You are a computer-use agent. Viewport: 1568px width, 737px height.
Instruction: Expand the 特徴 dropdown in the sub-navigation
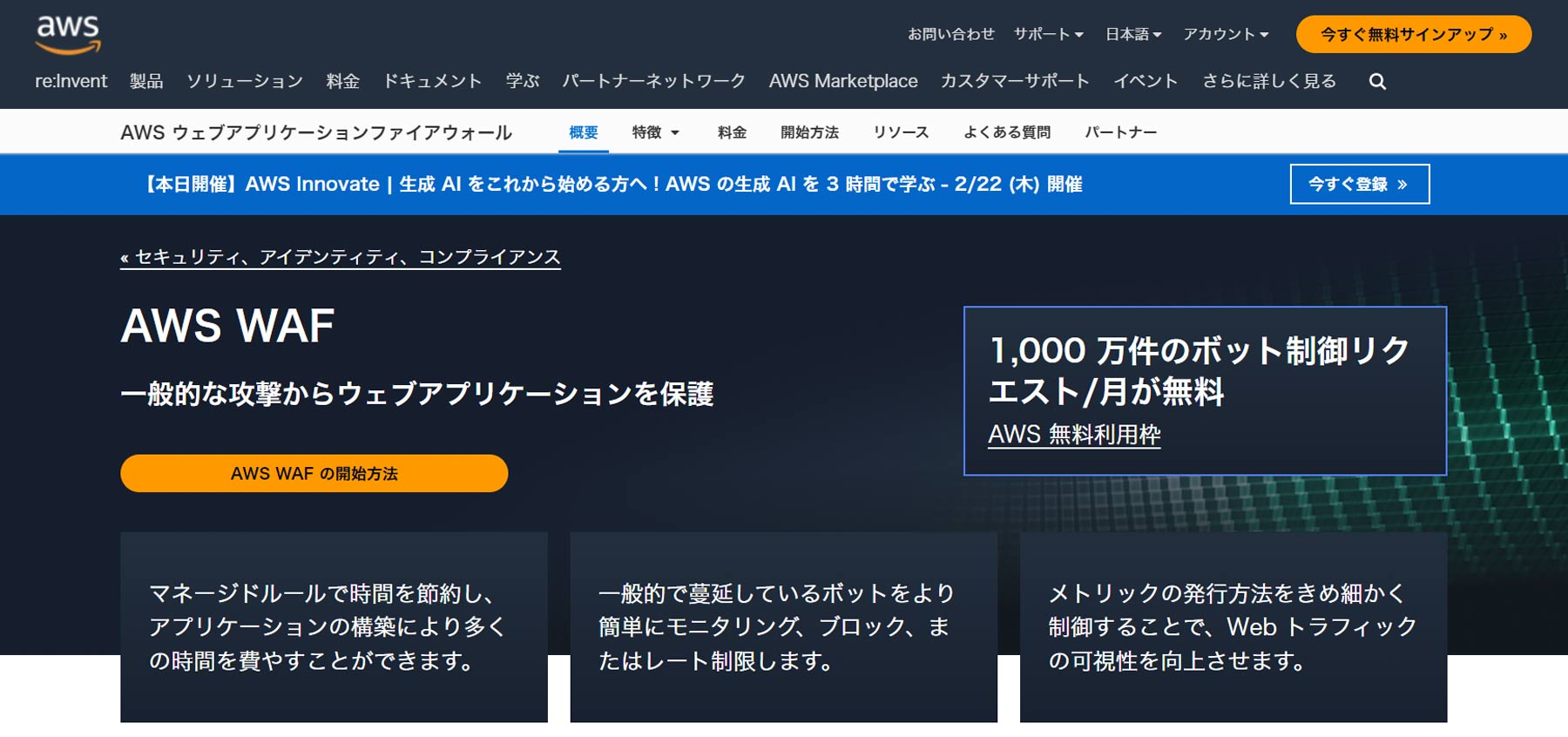point(656,132)
